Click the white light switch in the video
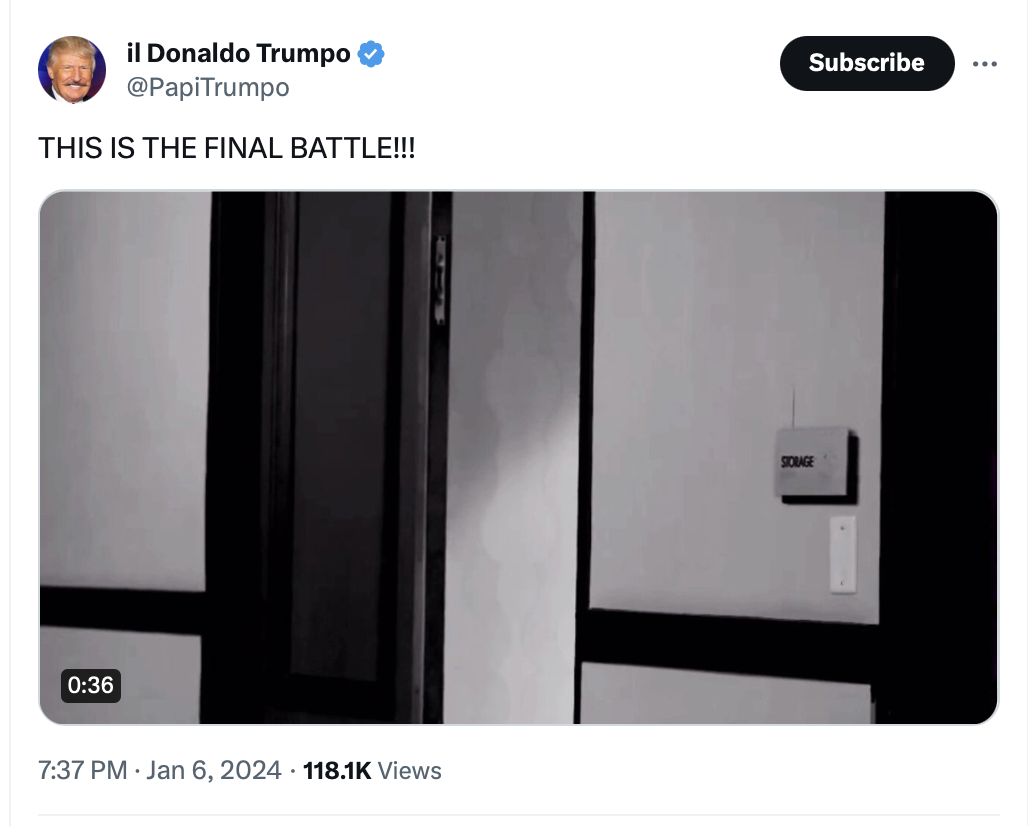The image size is (1028, 826). [843, 555]
